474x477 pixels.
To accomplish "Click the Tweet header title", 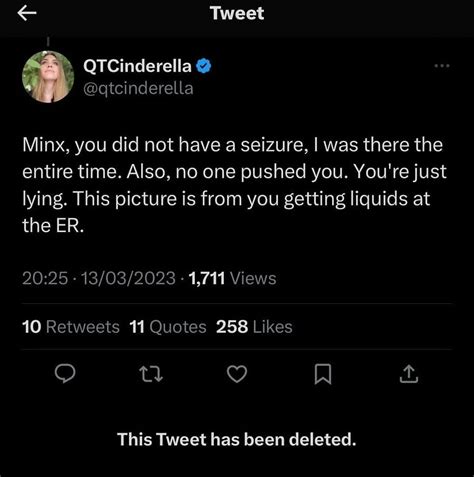I will click(x=237, y=13).
